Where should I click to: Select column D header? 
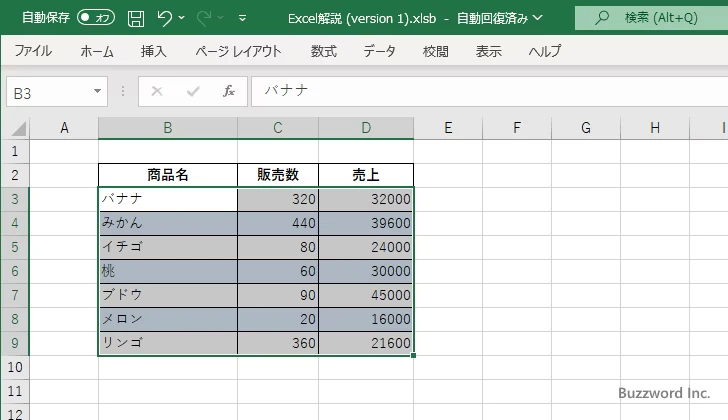(366, 128)
